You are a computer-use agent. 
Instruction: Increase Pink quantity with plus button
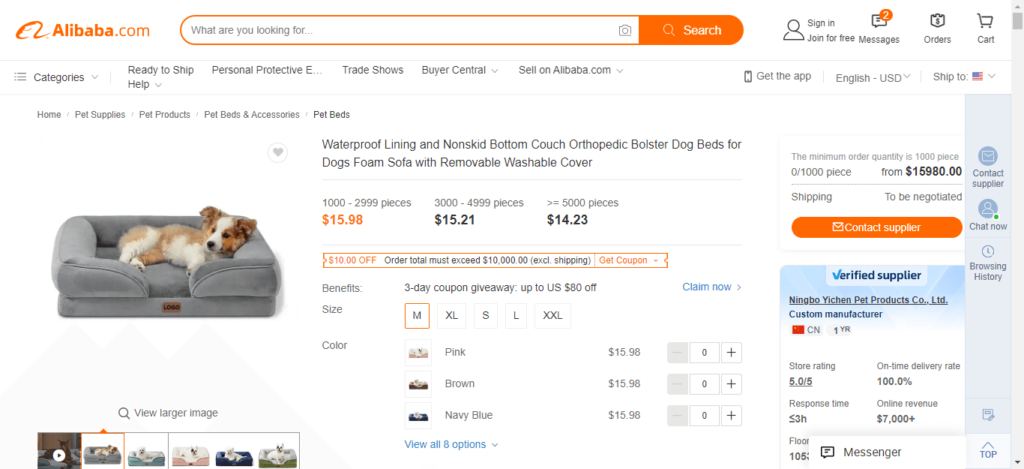(x=731, y=353)
